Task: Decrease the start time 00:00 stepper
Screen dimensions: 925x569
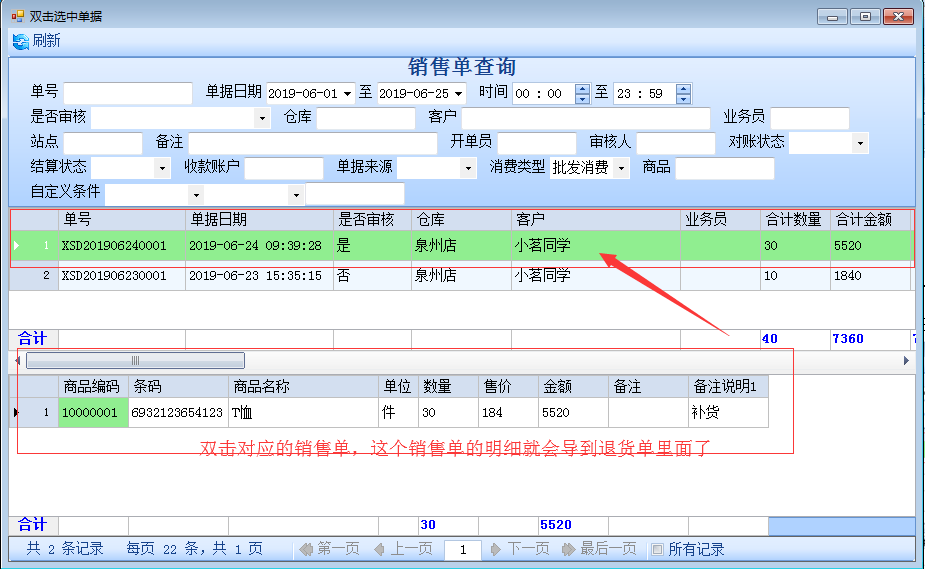Action: click(x=582, y=98)
